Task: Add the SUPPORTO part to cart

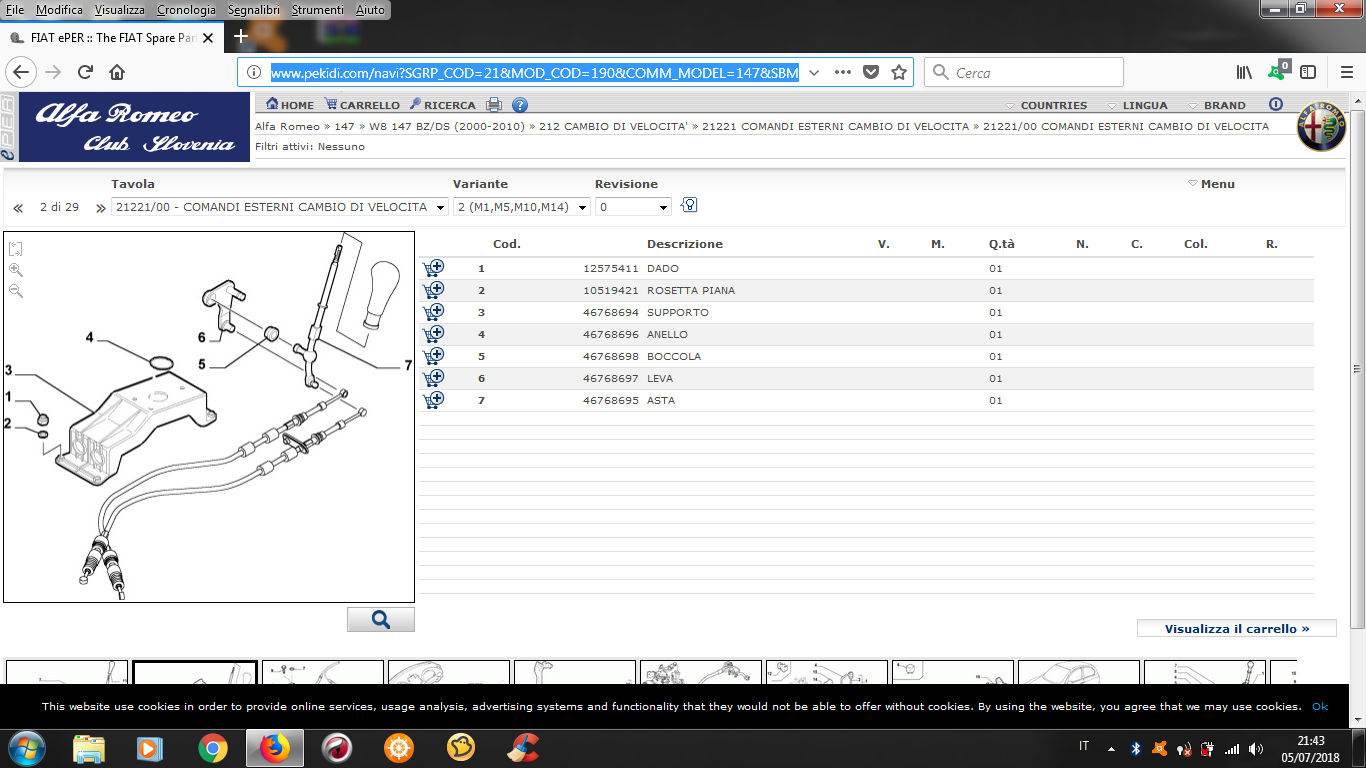Action: 433,312
